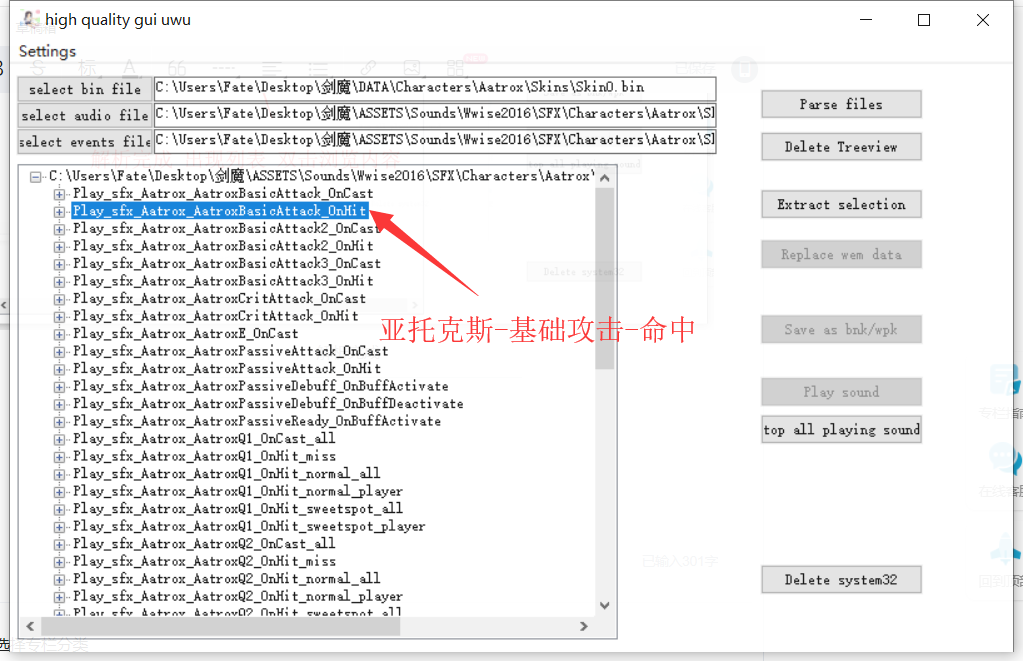Select Play_sfx_Aatrox_AatroxBasicAttack2_OnHit row
Image resolution: width=1023 pixels, height=661 pixels.
point(222,246)
